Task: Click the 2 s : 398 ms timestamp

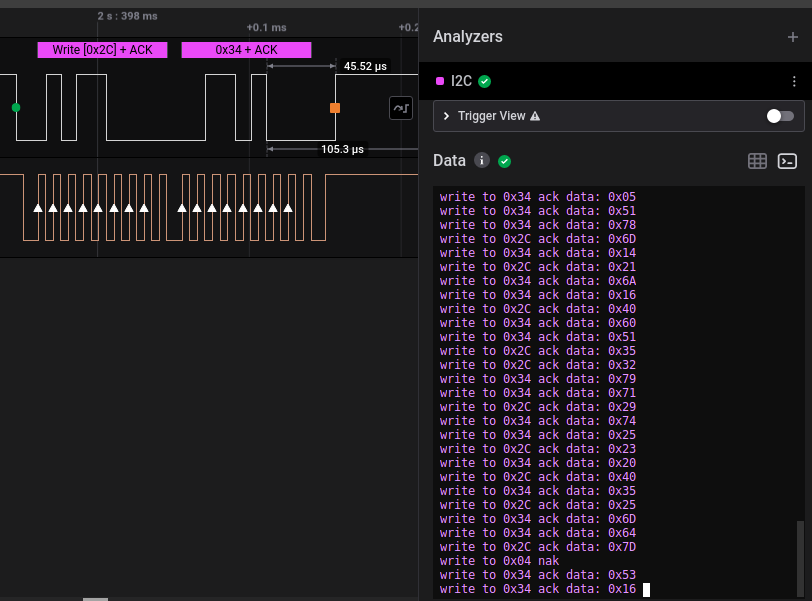Action: click(x=127, y=16)
